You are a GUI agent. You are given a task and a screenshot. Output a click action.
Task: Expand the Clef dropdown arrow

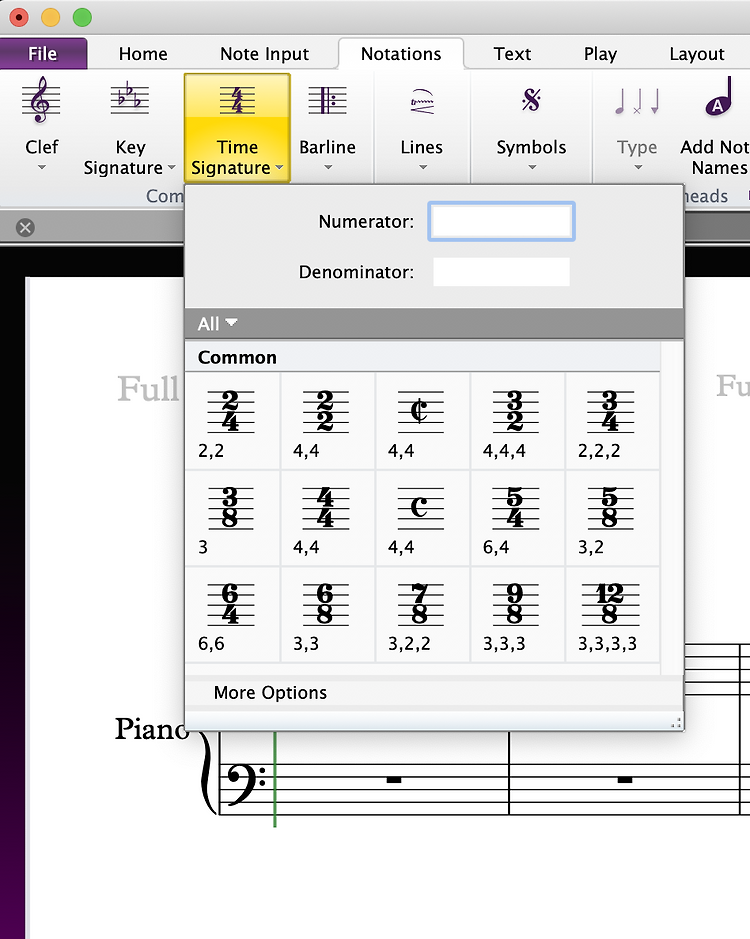coord(41,168)
